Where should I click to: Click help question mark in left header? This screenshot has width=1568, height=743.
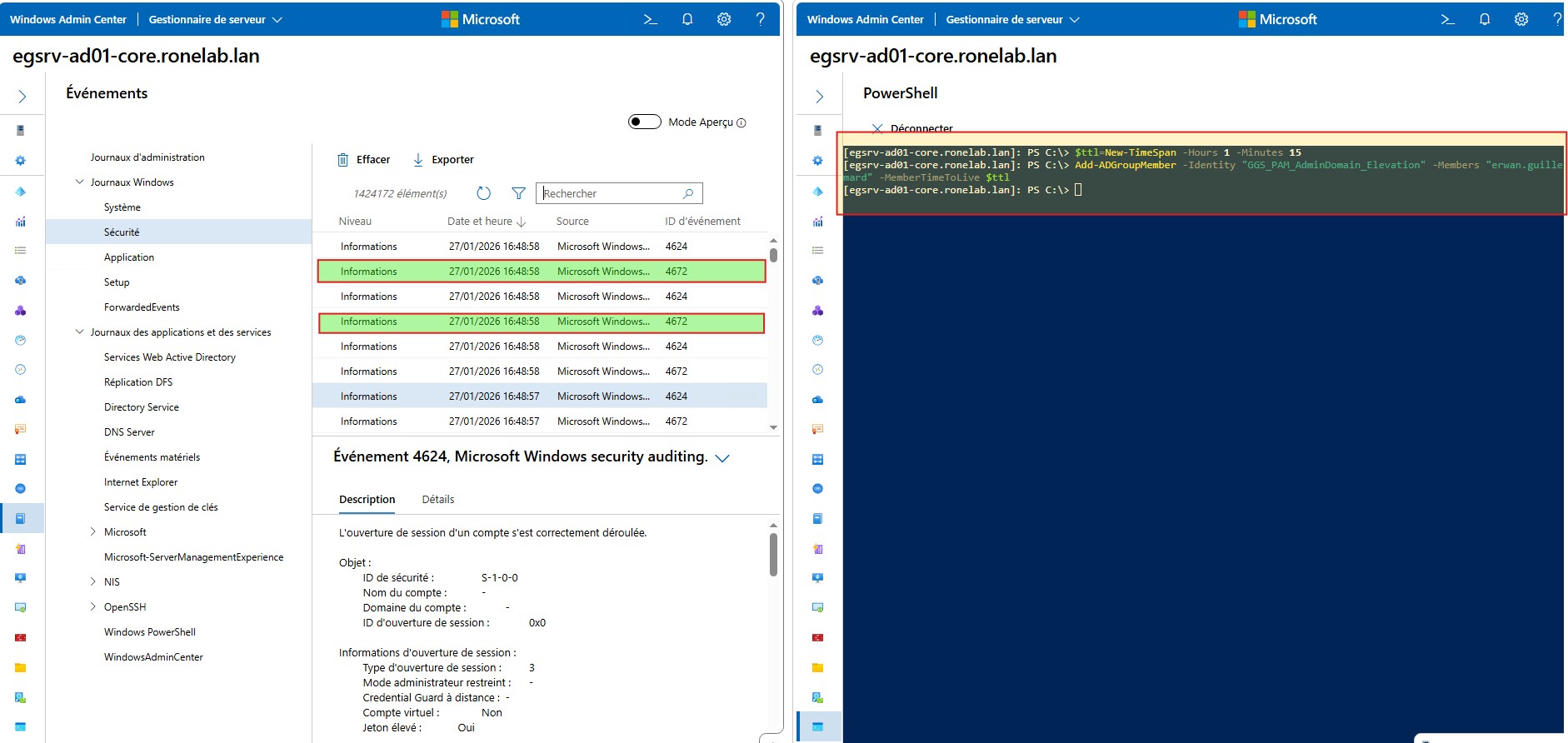(x=760, y=19)
